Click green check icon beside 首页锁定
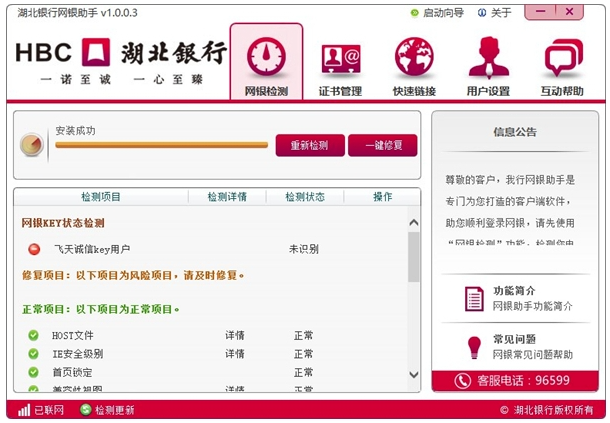 (33, 372)
